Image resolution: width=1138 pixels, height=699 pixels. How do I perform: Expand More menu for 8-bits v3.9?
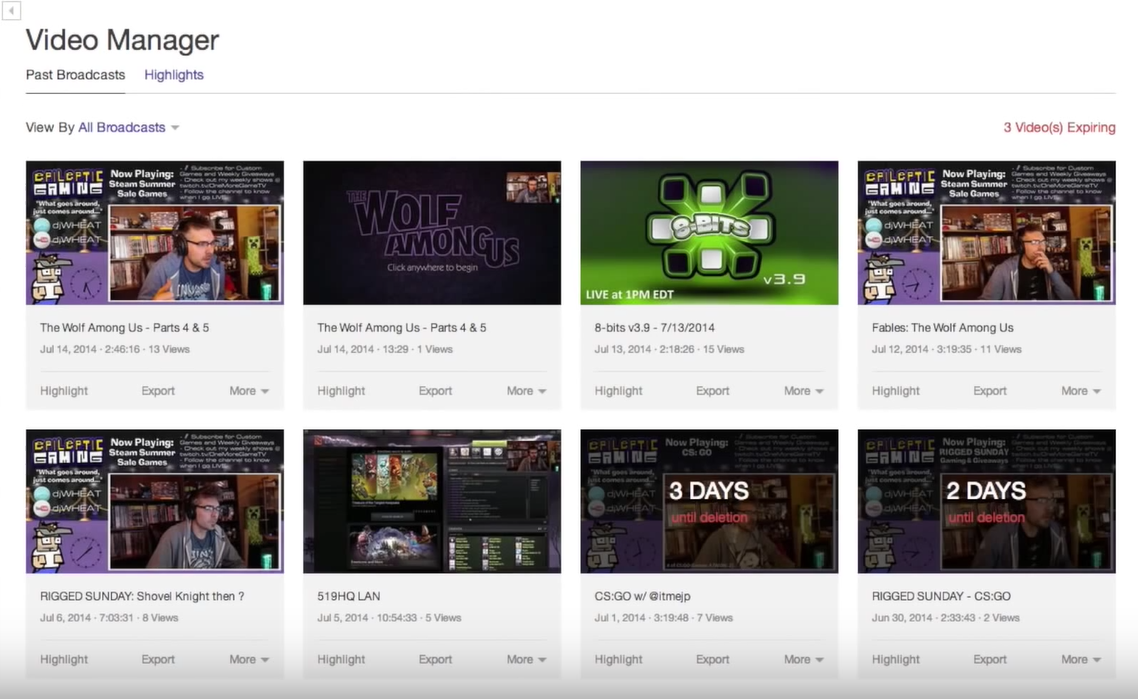click(x=803, y=391)
